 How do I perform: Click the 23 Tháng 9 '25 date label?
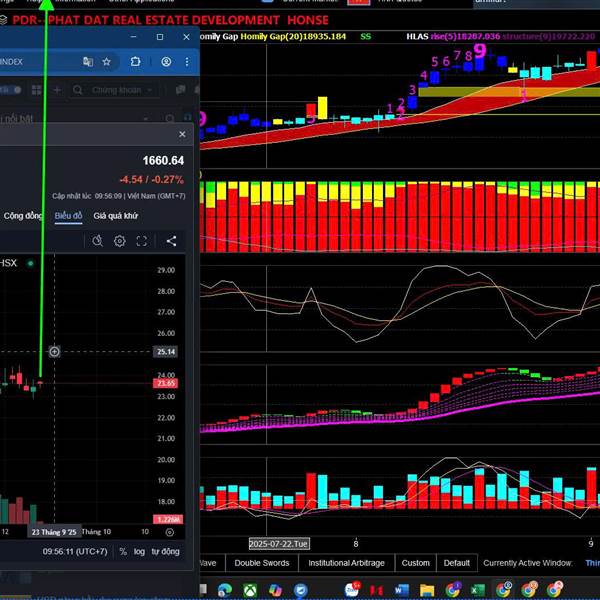click(x=54, y=532)
